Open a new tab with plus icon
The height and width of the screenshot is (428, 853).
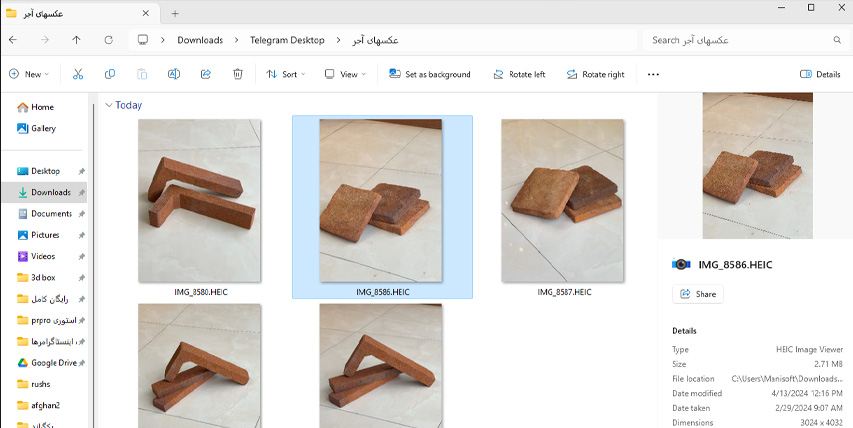click(175, 14)
